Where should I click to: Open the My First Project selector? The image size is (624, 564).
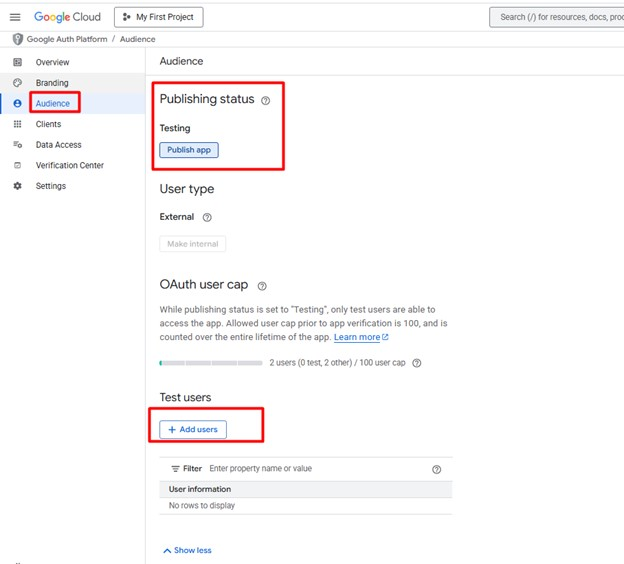click(159, 17)
